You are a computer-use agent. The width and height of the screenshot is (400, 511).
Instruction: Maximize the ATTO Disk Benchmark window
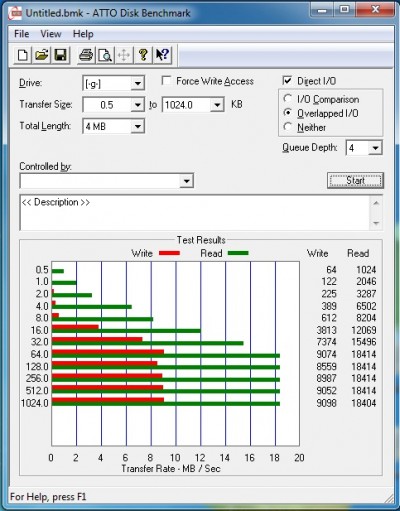[x=344, y=10]
